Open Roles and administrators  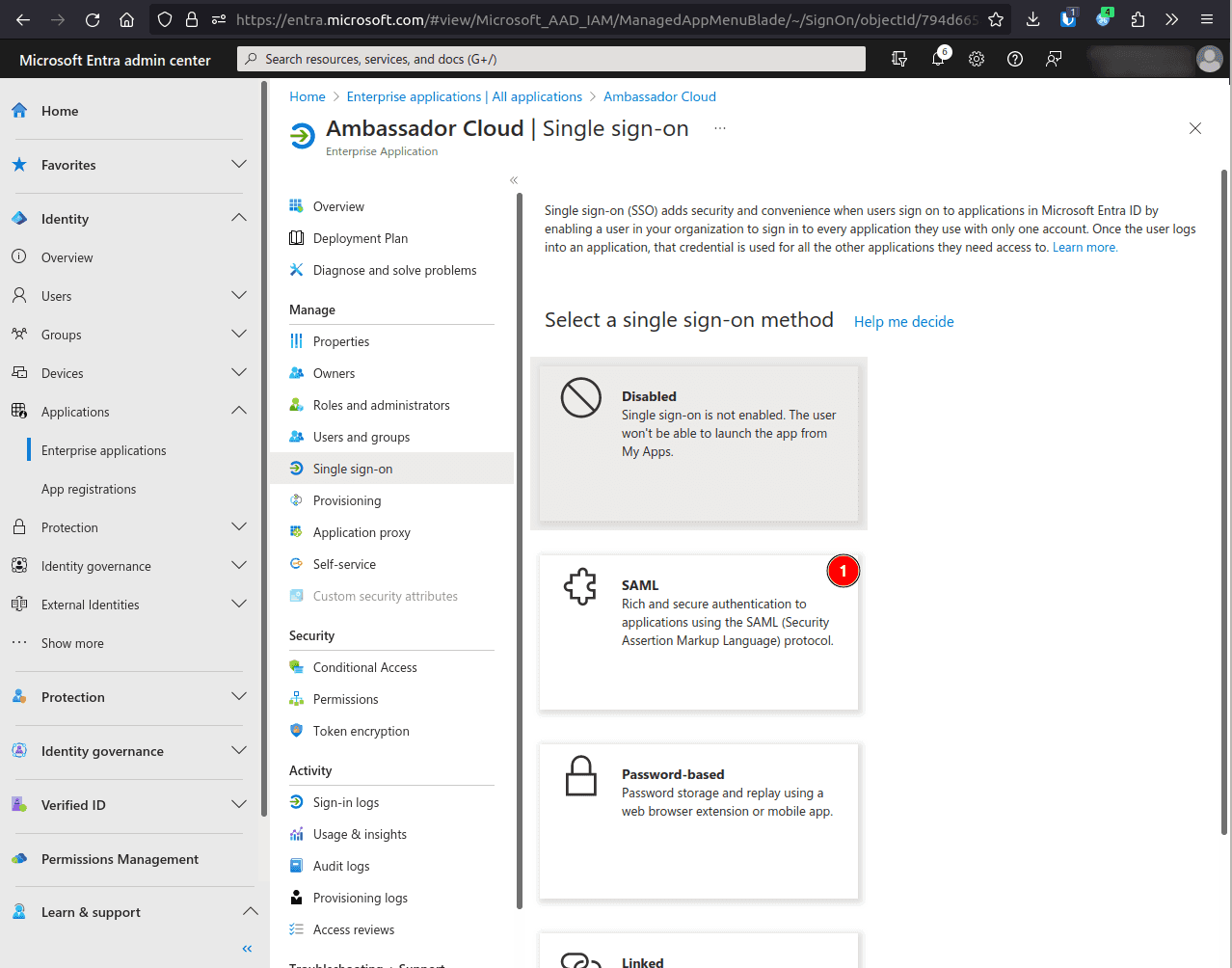(381, 405)
